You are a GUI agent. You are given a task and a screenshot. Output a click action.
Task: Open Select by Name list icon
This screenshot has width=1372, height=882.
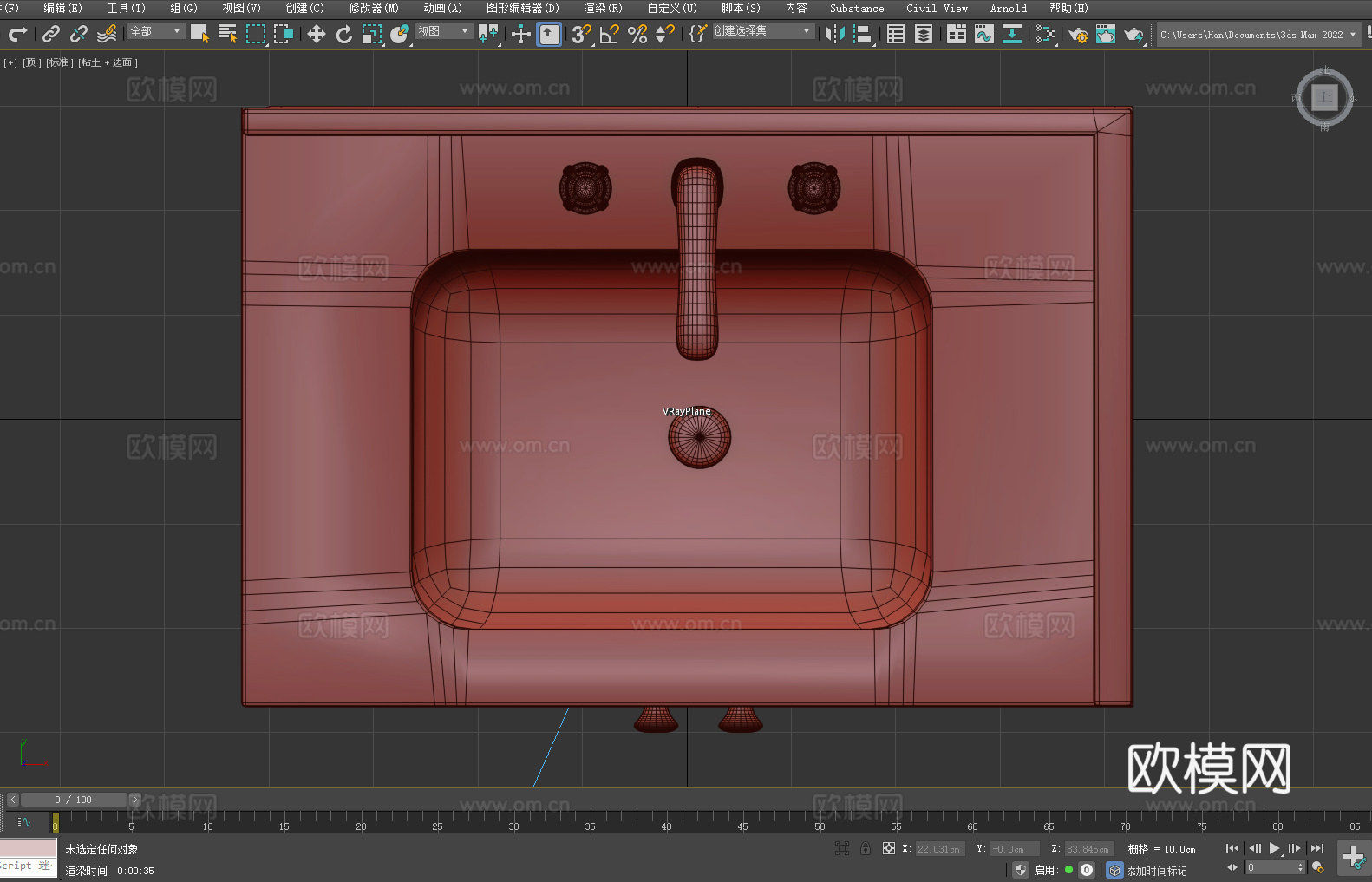coord(227,34)
